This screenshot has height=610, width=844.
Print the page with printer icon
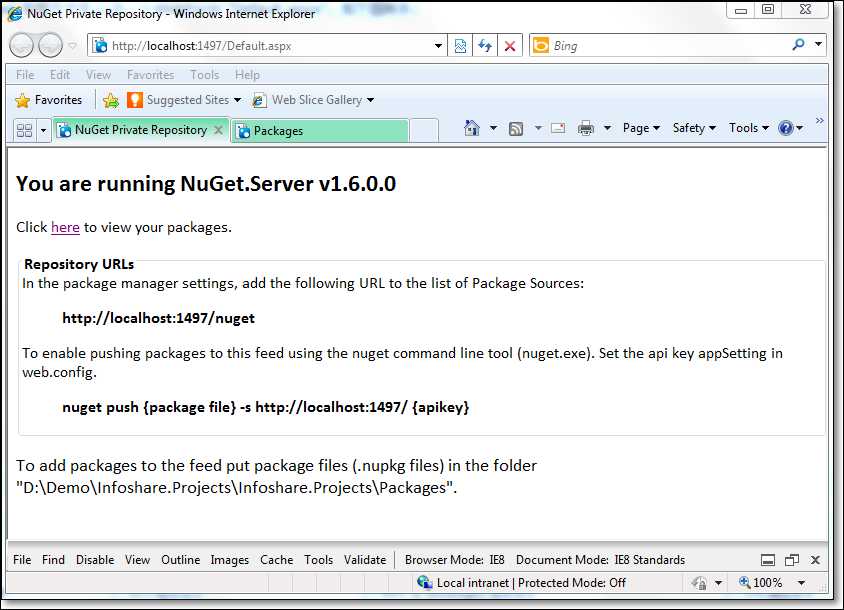[586, 128]
